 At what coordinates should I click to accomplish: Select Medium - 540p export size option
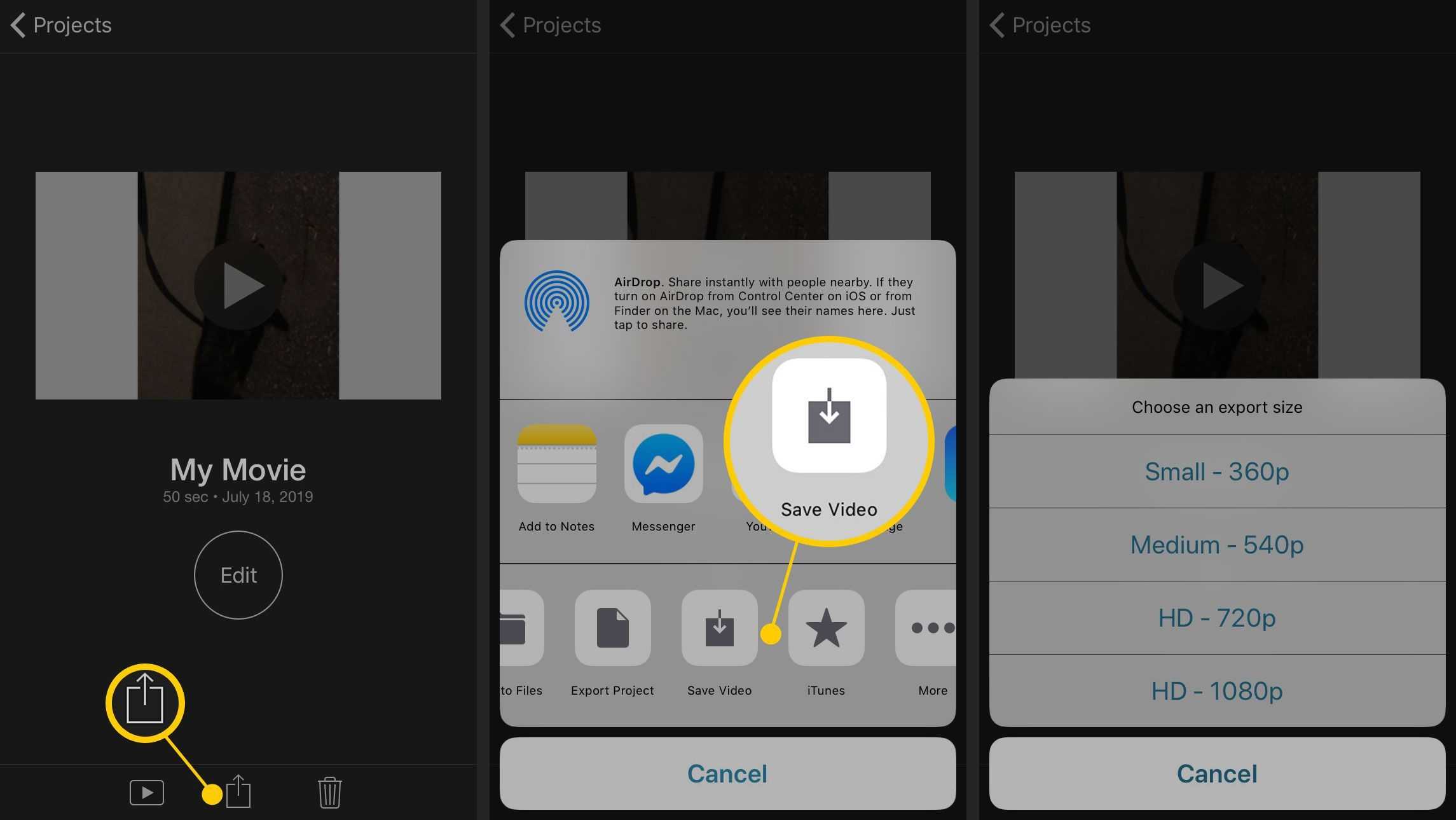[x=1216, y=544]
